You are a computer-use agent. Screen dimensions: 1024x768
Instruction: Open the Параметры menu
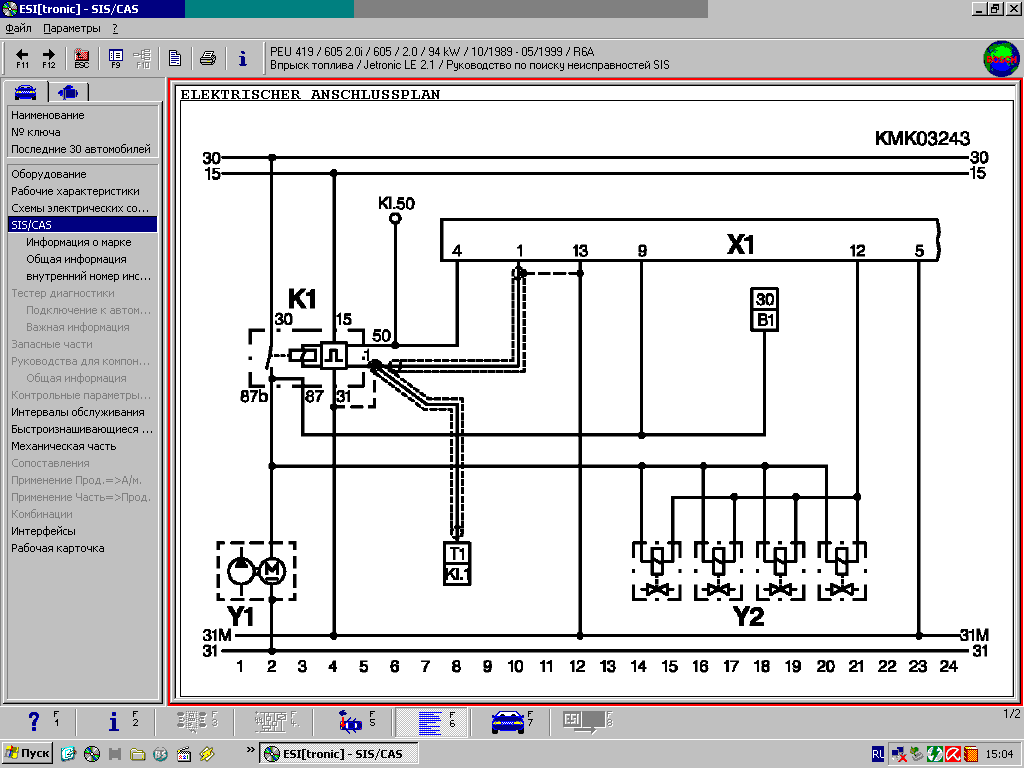point(72,28)
